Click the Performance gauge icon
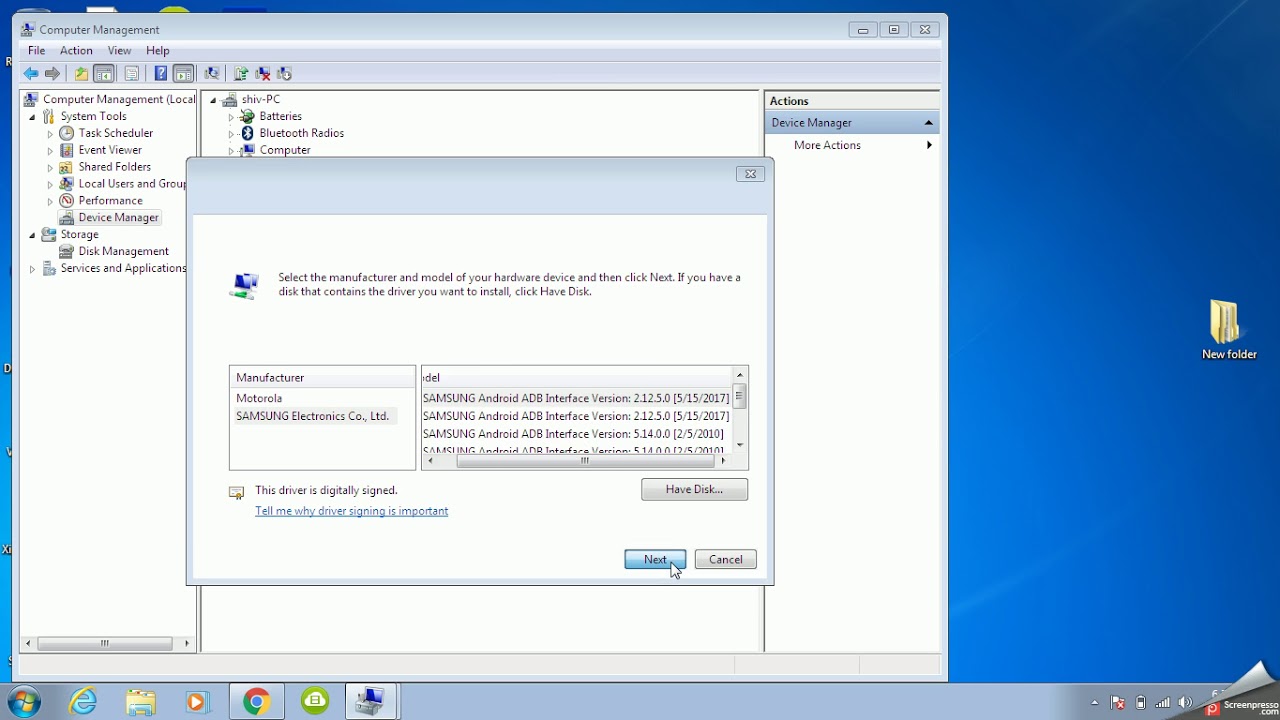Screen dimensions: 1280x720 tap(67, 201)
